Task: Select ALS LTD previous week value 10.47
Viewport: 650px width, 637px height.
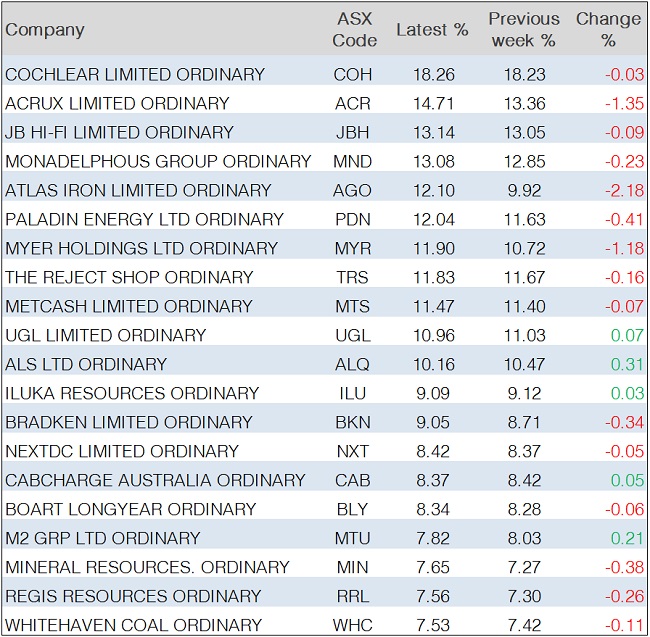Action: pos(525,364)
